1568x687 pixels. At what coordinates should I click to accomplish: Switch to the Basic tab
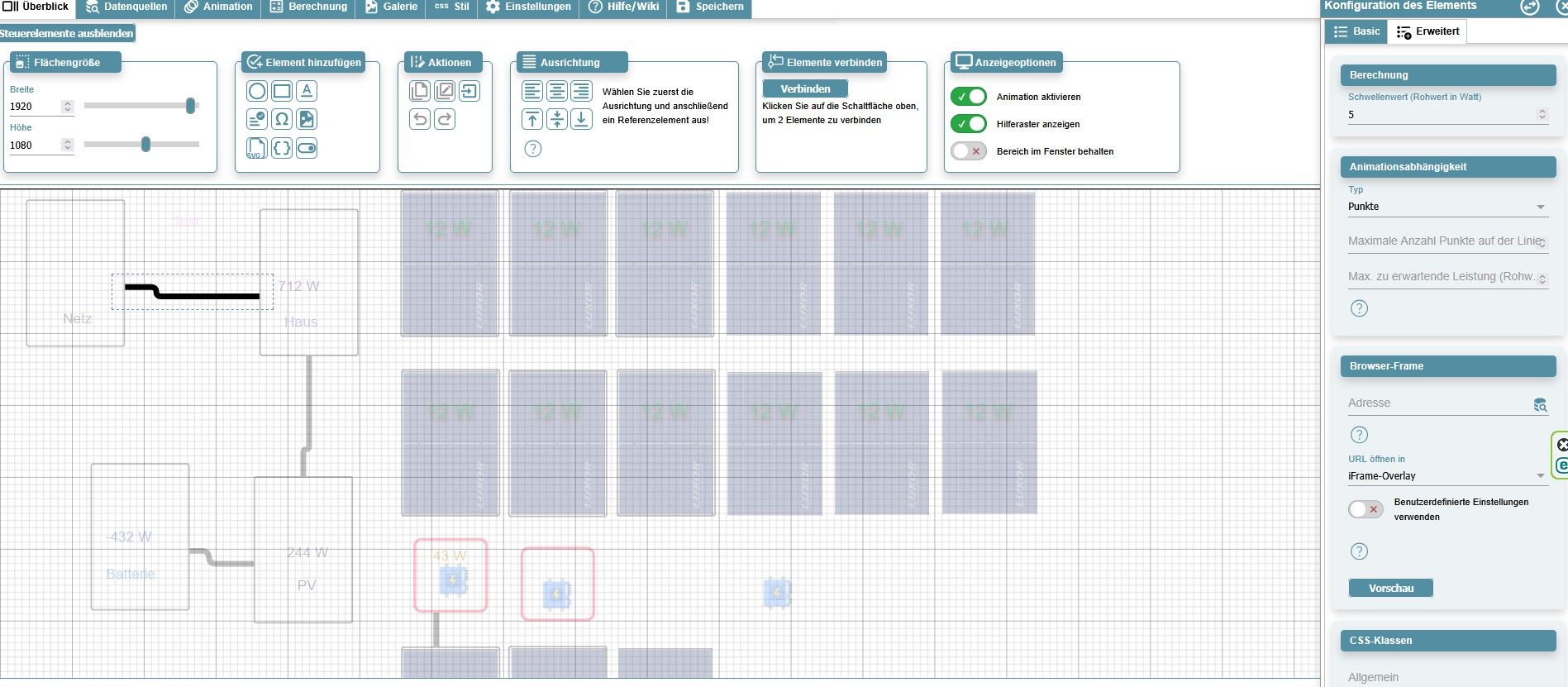pyautogui.click(x=1356, y=31)
